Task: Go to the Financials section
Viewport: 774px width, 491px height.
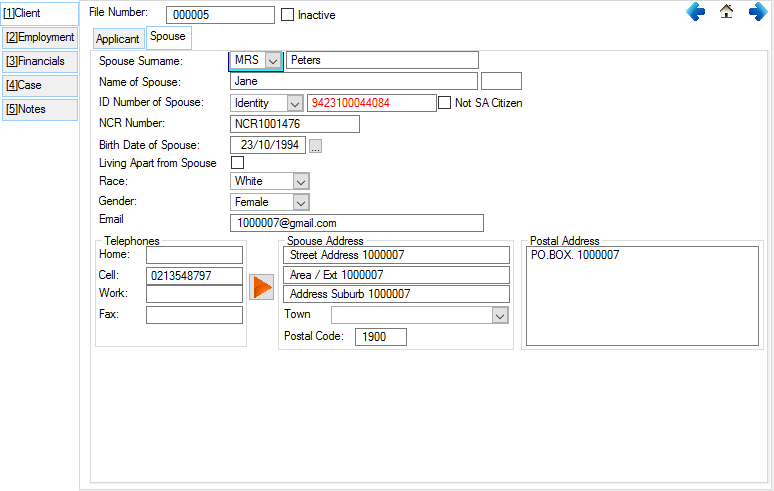Action: (x=40, y=61)
